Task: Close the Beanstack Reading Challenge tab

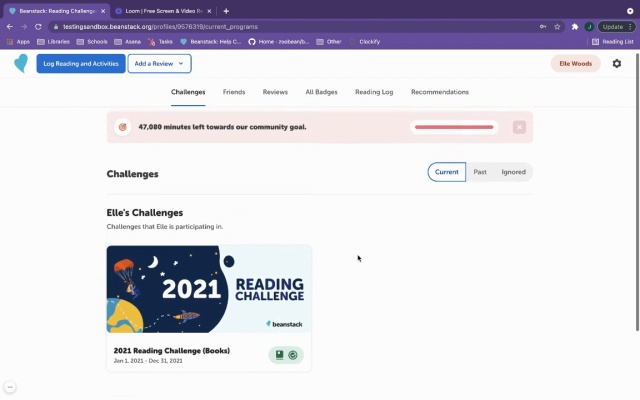Action: pyautogui.click(x=103, y=11)
